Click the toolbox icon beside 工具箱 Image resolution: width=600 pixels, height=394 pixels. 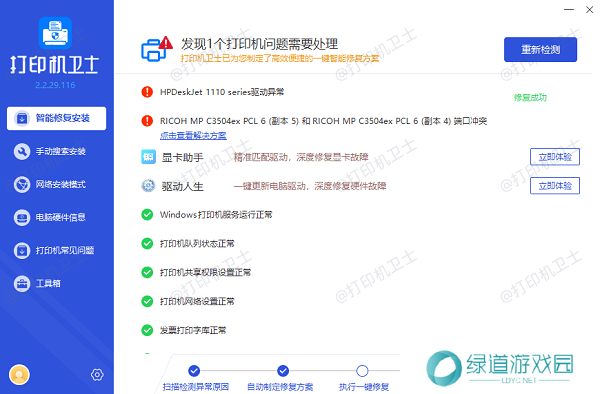click(22, 283)
